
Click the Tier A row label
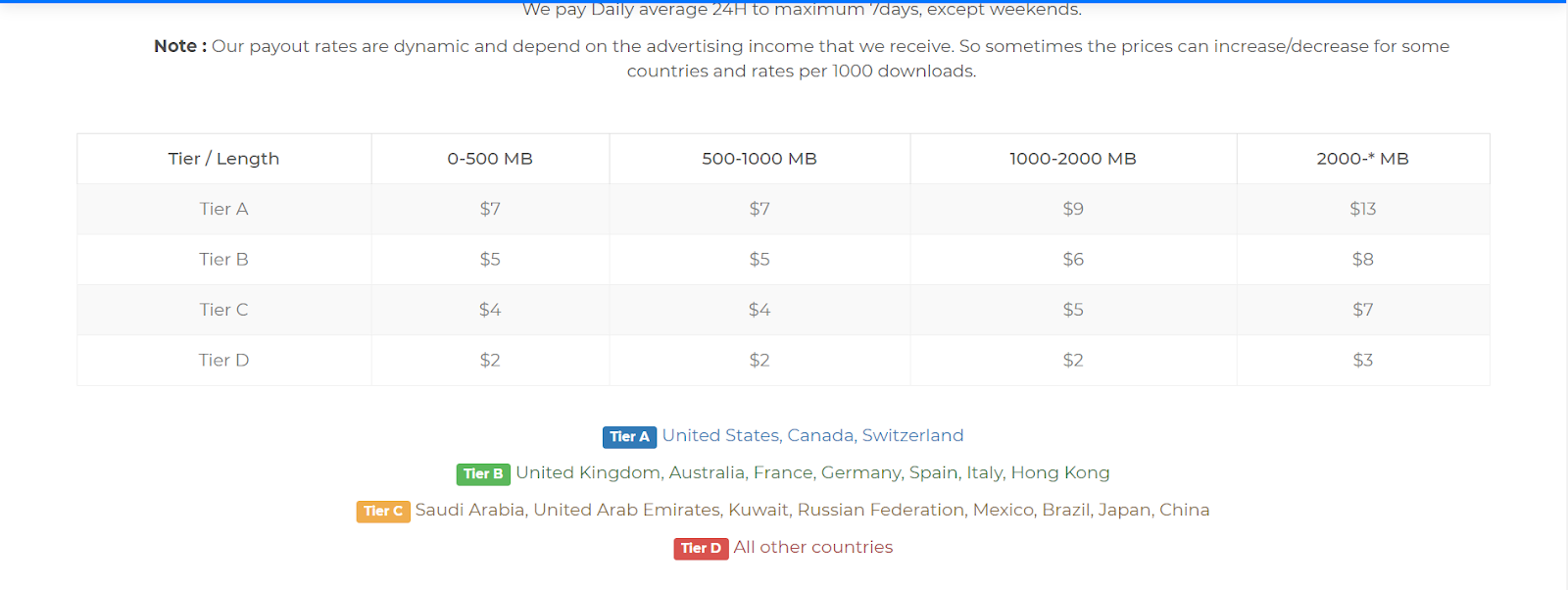pyautogui.click(x=224, y=209)
